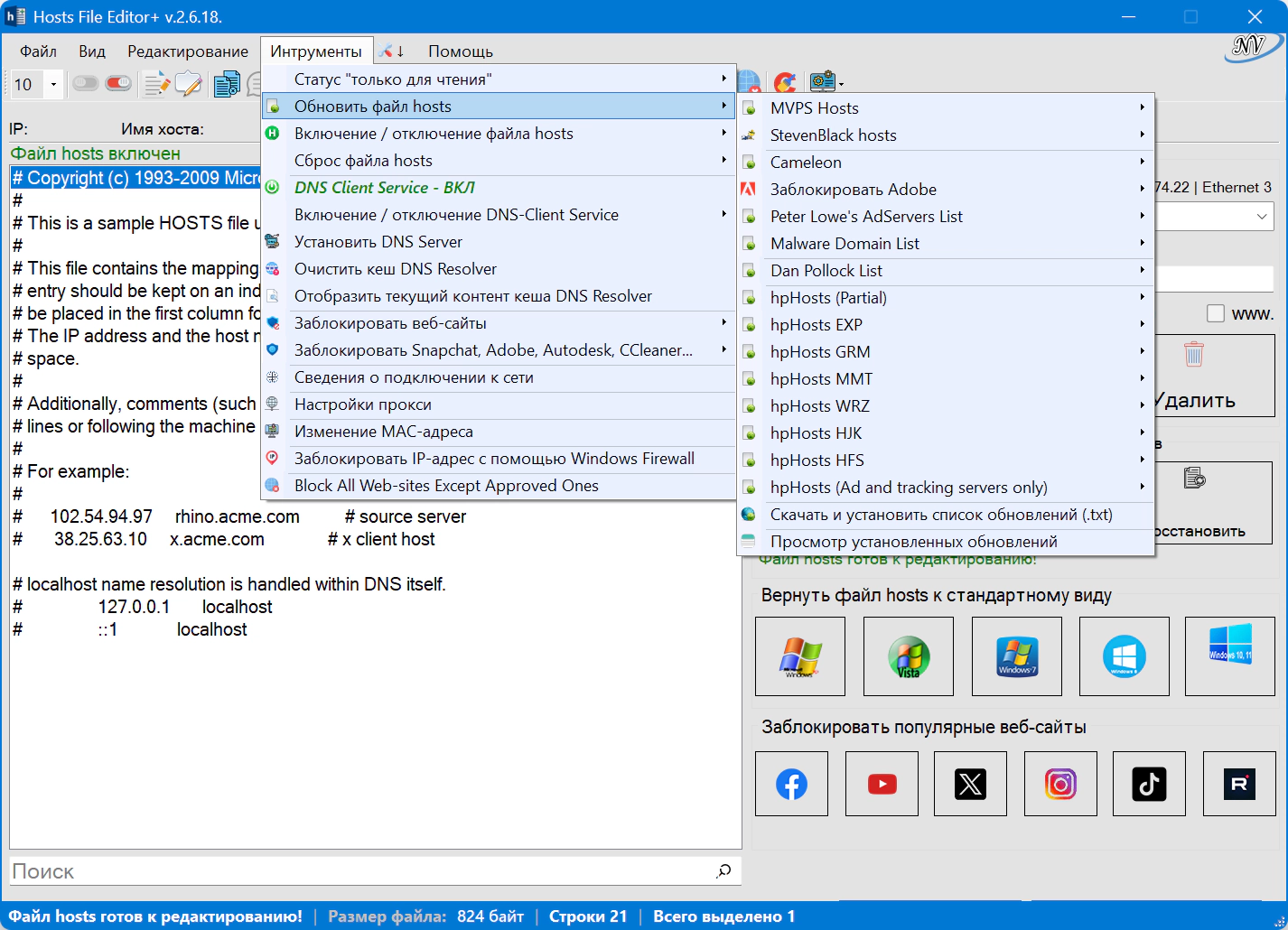Click "Всего выделено 1" in status bar
The image size is (1288, 930).
tap(724, 916)
